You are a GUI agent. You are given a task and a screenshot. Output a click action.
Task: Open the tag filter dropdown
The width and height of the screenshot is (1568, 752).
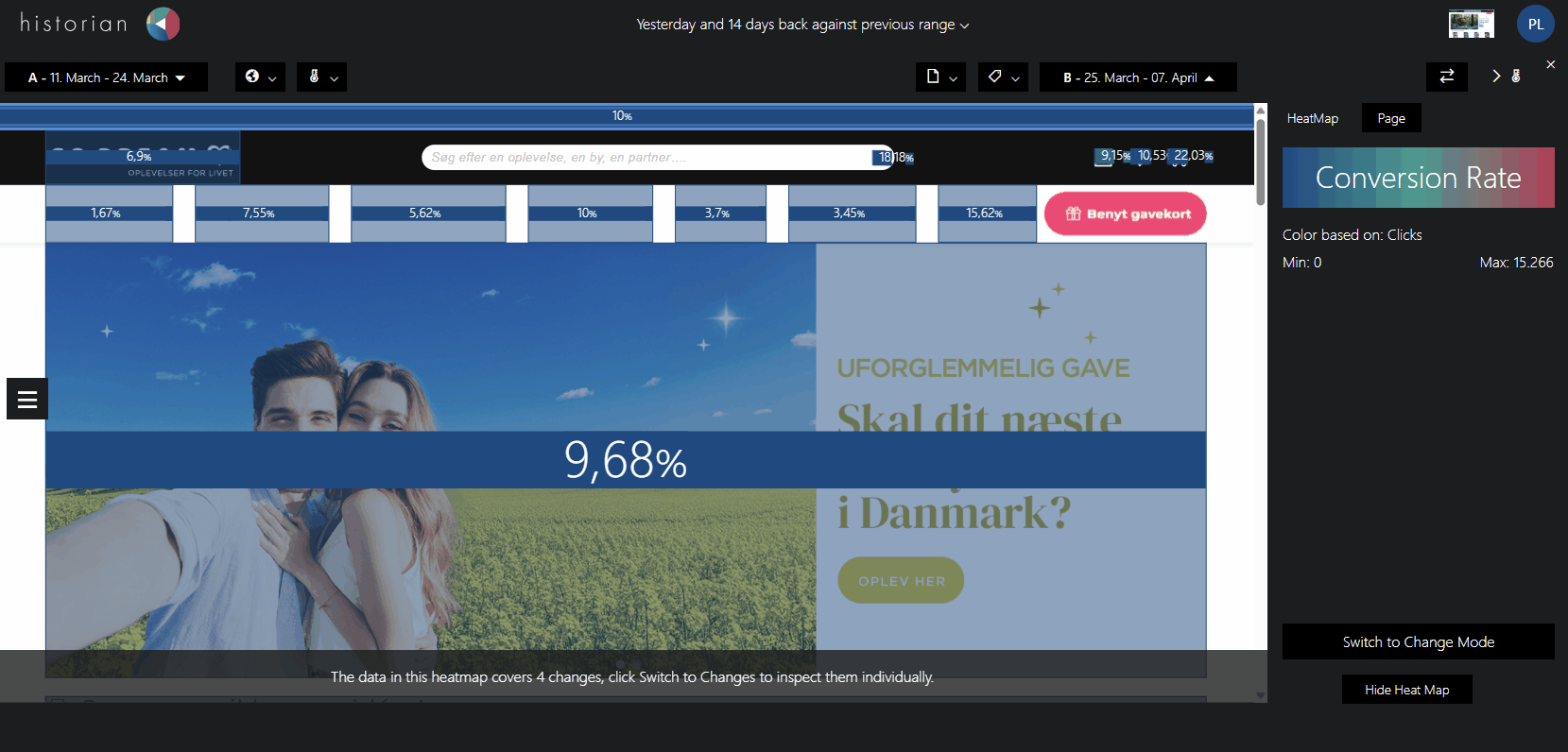(x=1003, y=77)
